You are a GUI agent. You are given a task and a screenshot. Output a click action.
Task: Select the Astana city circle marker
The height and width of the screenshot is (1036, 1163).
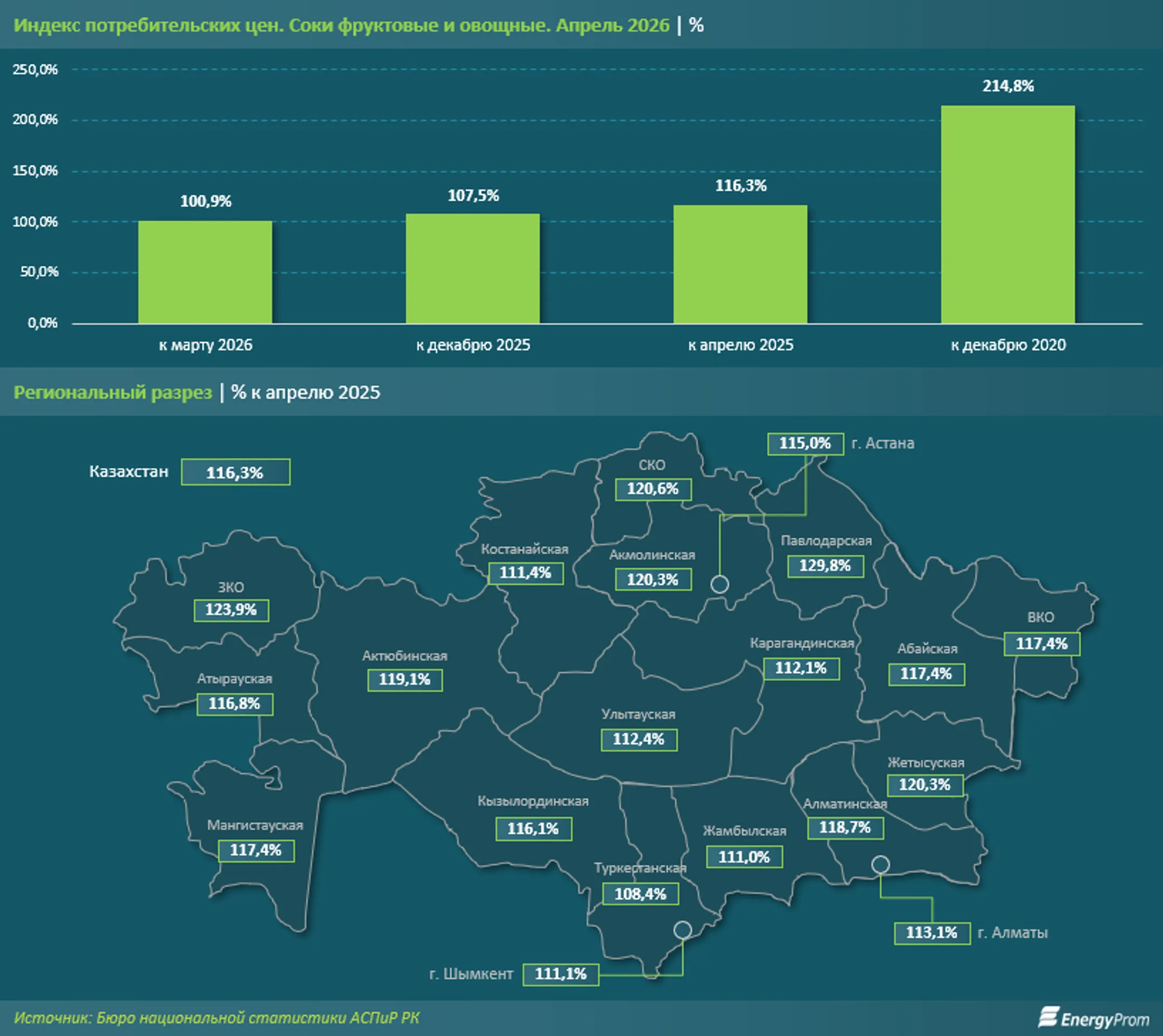point(720,584)
